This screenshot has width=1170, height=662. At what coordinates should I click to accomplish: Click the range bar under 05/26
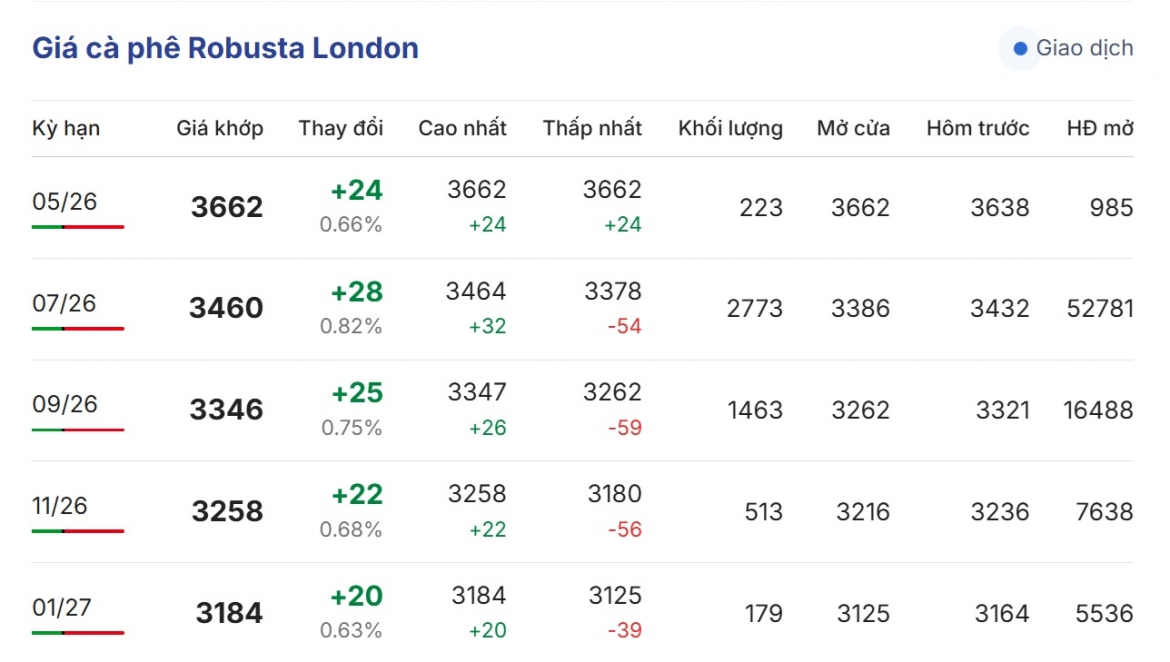click(78, 227)
